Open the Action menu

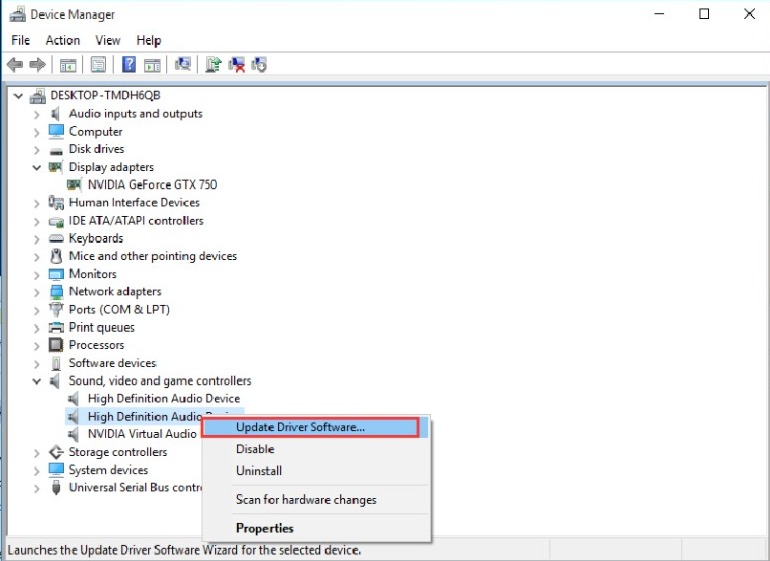[62, 40]
